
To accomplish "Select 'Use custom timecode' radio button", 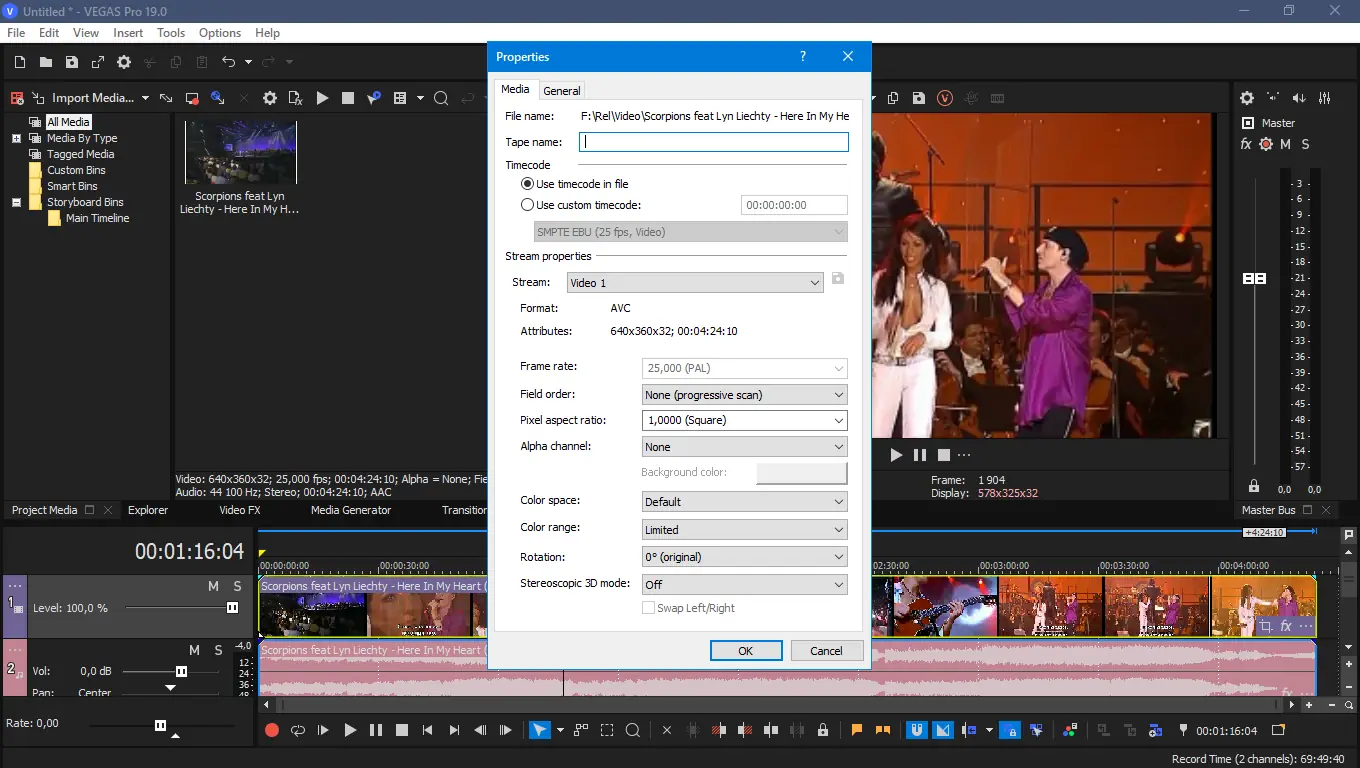I will pos(528,205).
